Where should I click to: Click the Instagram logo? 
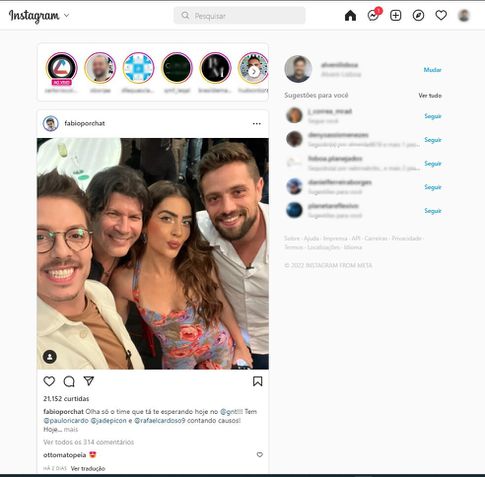(34, 16)
